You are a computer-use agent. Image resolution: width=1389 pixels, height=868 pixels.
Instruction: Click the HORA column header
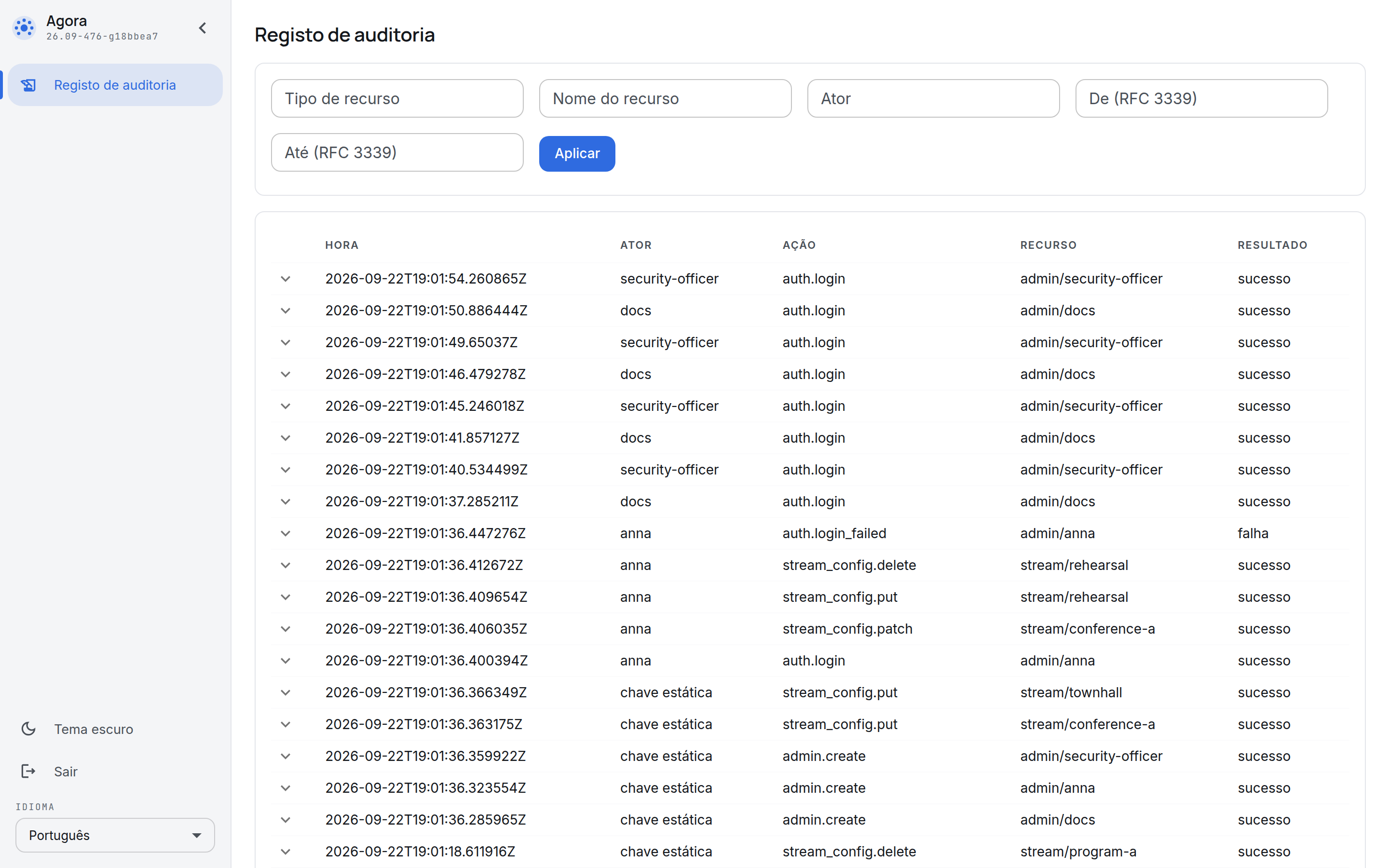(341, 245)
